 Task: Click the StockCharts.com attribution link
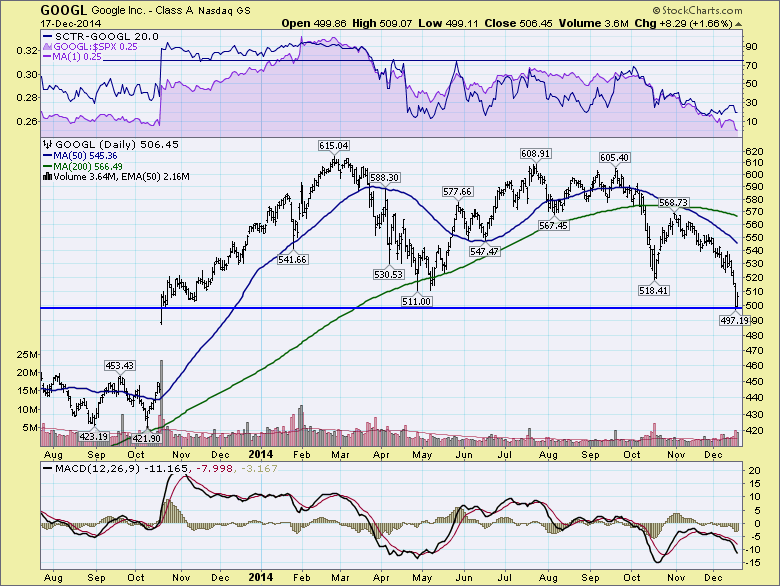coord(697,10)
